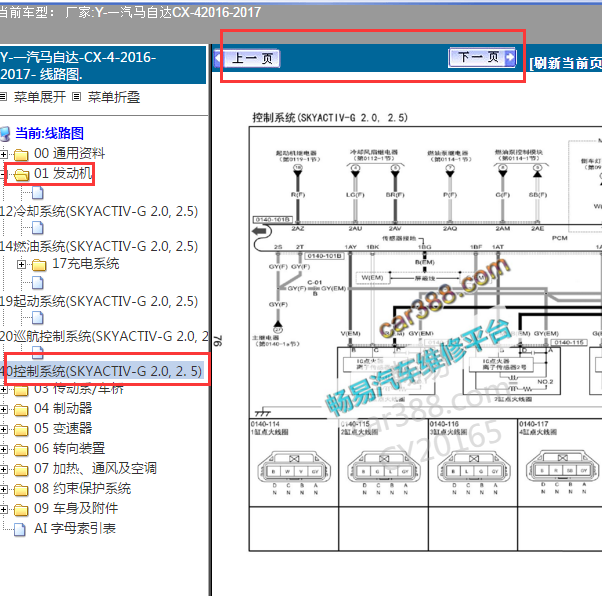
Task: Open the 06 转向装置 folder
Action: click(69, 448)
